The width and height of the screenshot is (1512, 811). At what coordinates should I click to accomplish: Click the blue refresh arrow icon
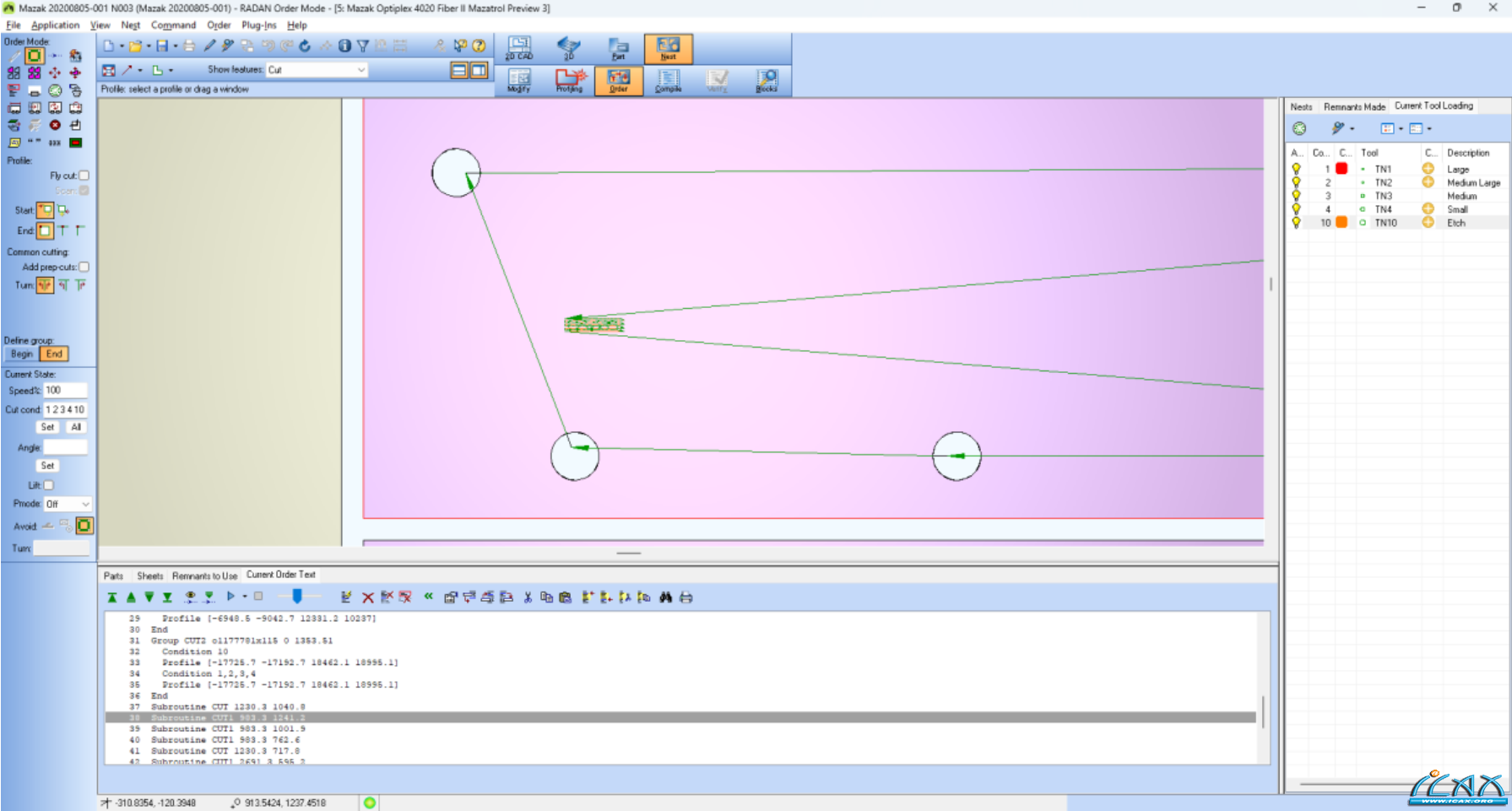click(x=305, y=46)
